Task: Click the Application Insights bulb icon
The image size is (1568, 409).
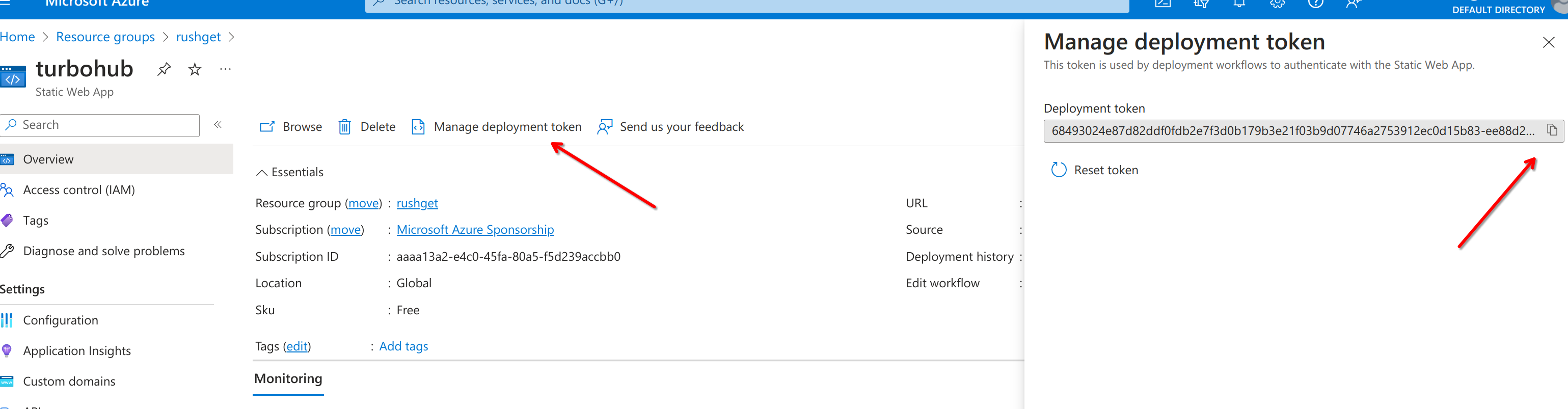Action: [x=7, y=350]
